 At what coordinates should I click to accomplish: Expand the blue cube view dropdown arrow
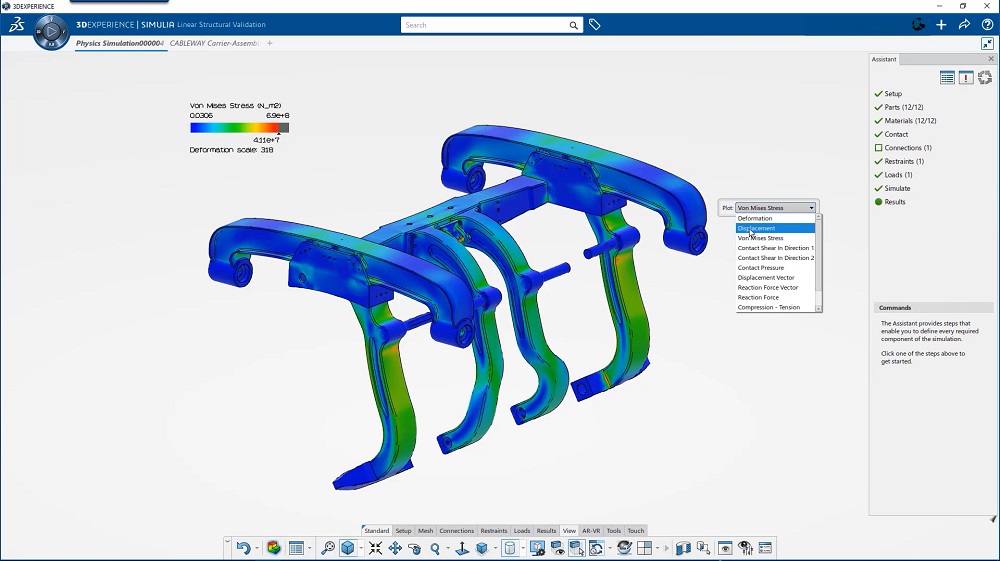(361, 548)
